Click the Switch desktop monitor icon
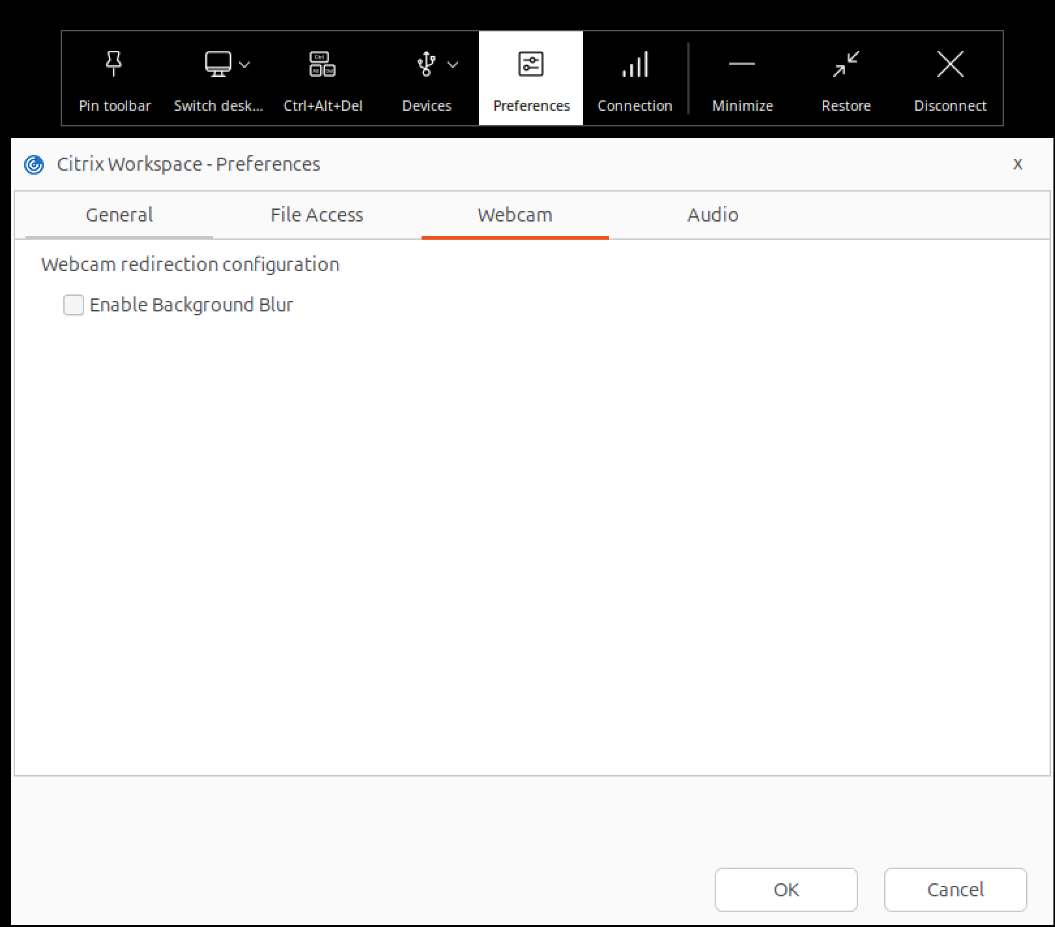 [217, 65]
